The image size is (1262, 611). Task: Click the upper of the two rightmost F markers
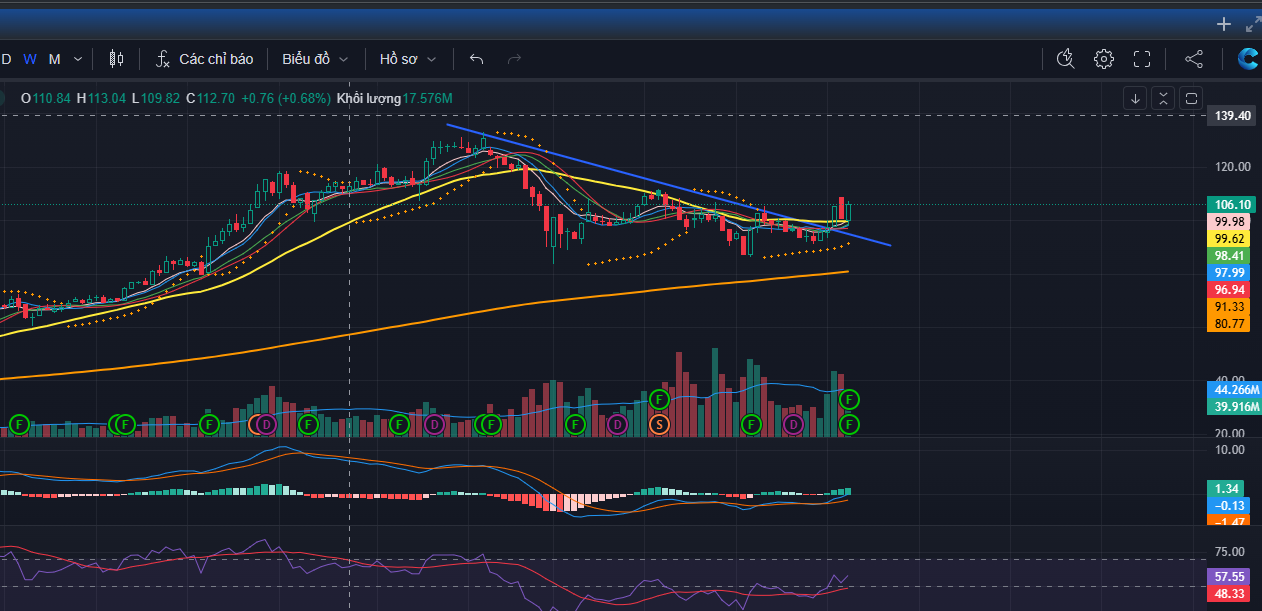(849, 399)
